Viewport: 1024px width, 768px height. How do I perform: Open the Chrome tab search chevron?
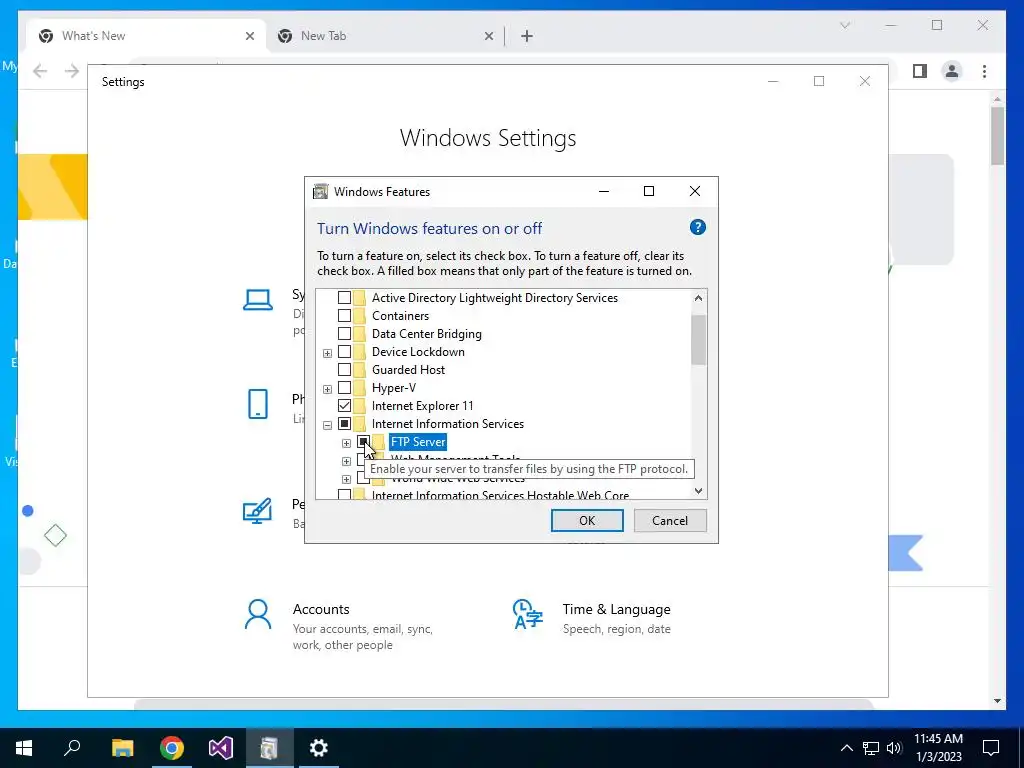[x=844, y=25]
